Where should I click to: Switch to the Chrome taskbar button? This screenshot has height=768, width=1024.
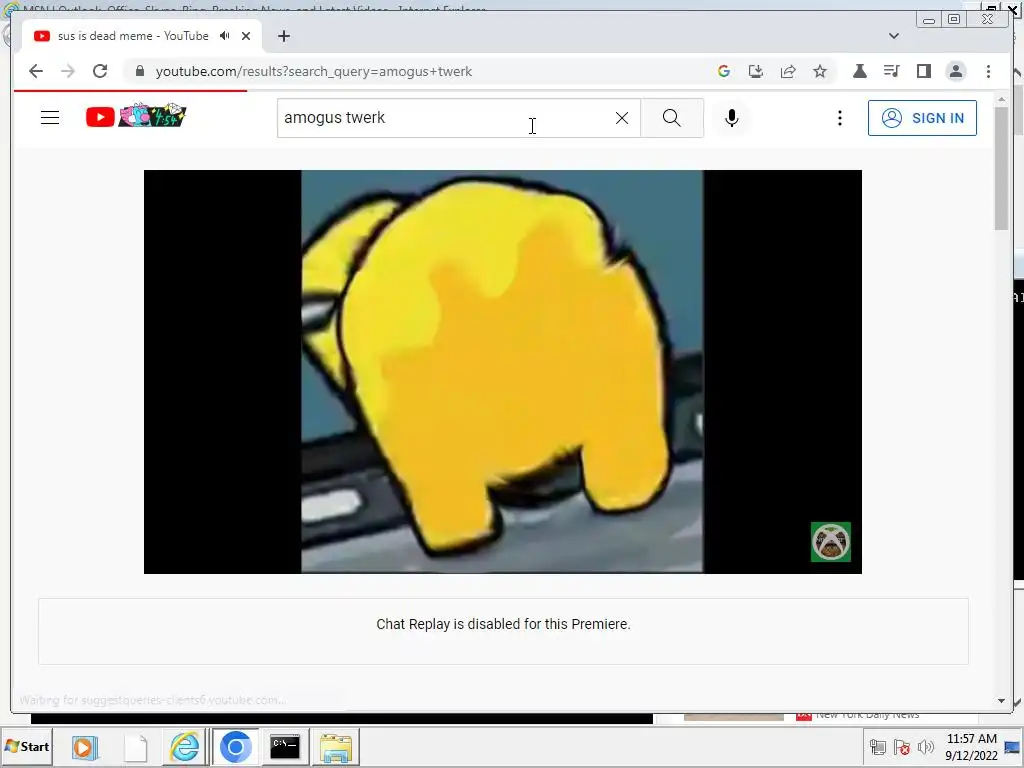tap(235, 747)
